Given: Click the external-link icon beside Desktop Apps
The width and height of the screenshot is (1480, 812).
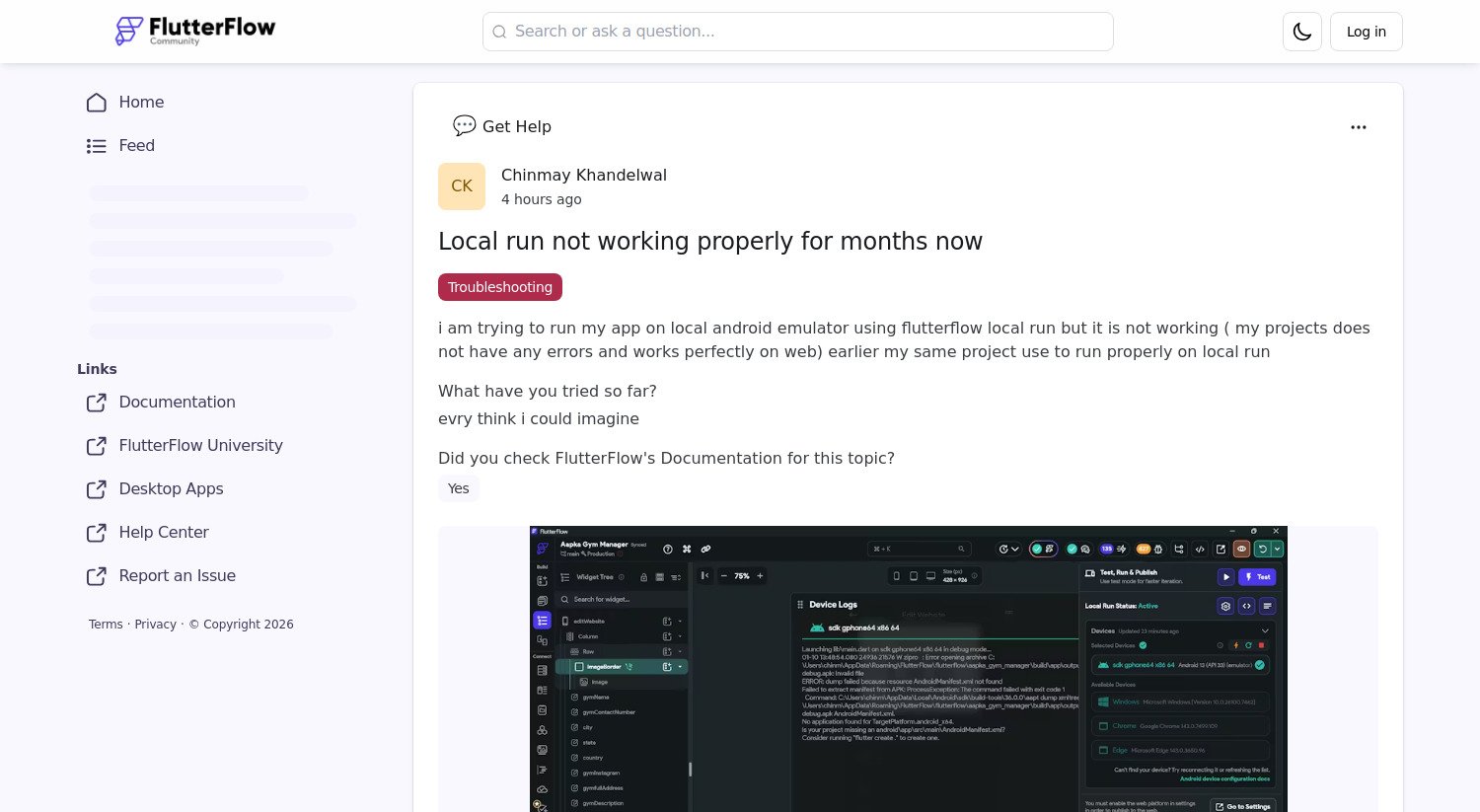Looking at the screenshot, I should pyautogui.click(x=97, y=489).
